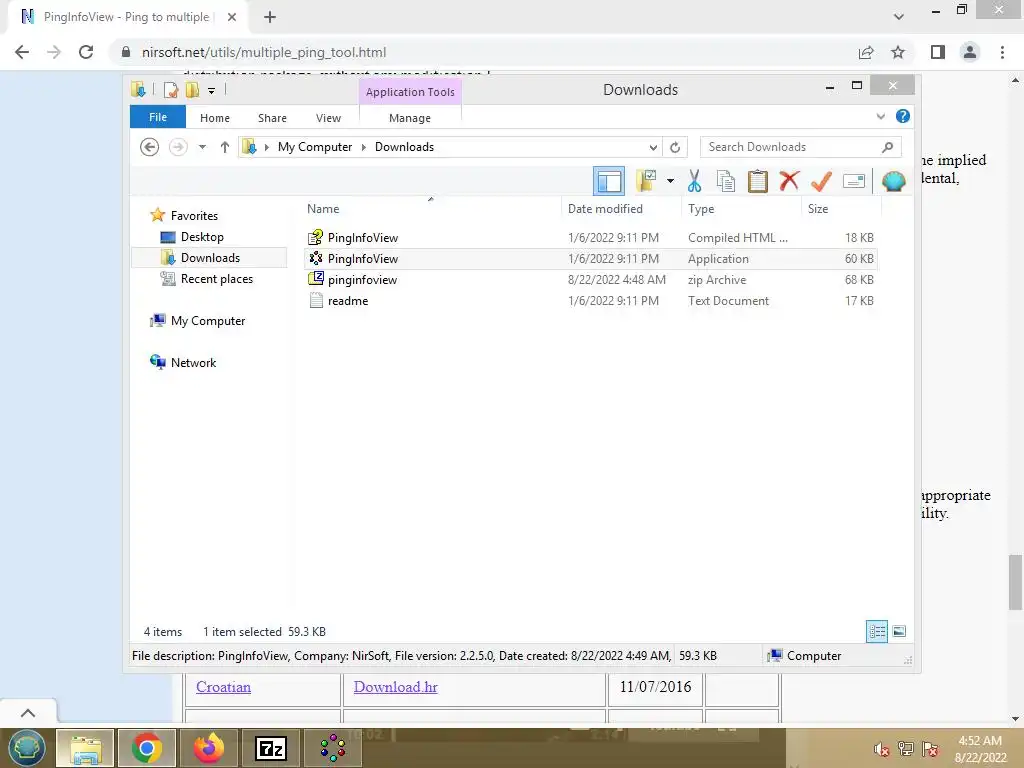Open the Chrome profile avatar
1024x768 pixels.
[970, 52]
